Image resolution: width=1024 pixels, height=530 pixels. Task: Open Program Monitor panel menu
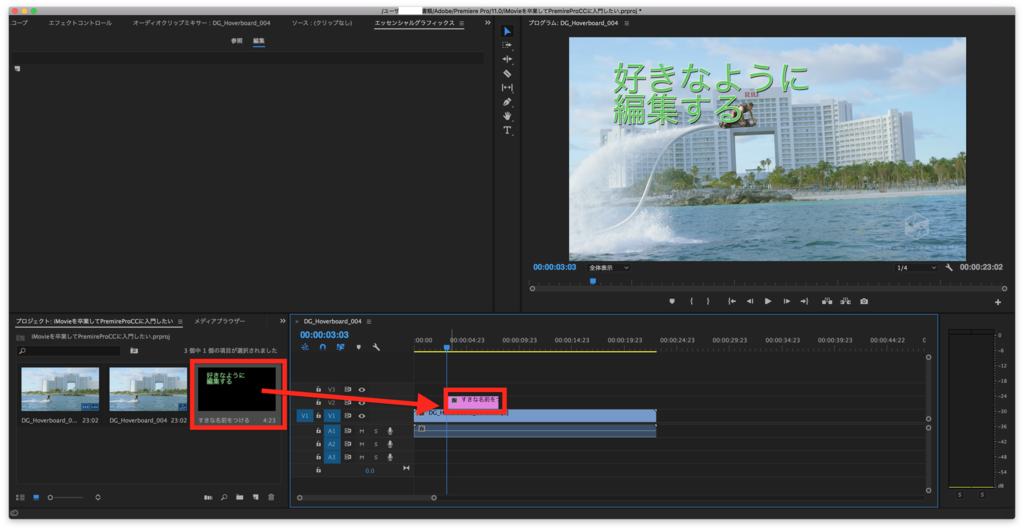(x=627, y=23)
